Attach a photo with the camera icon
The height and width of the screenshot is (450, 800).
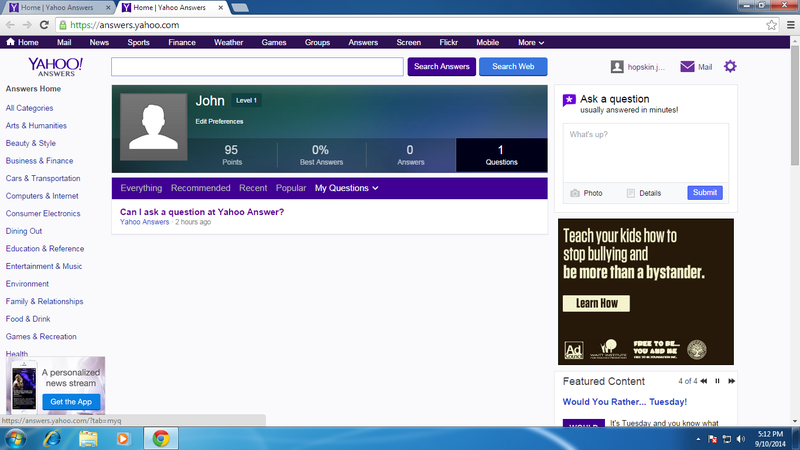pos(575,193)
